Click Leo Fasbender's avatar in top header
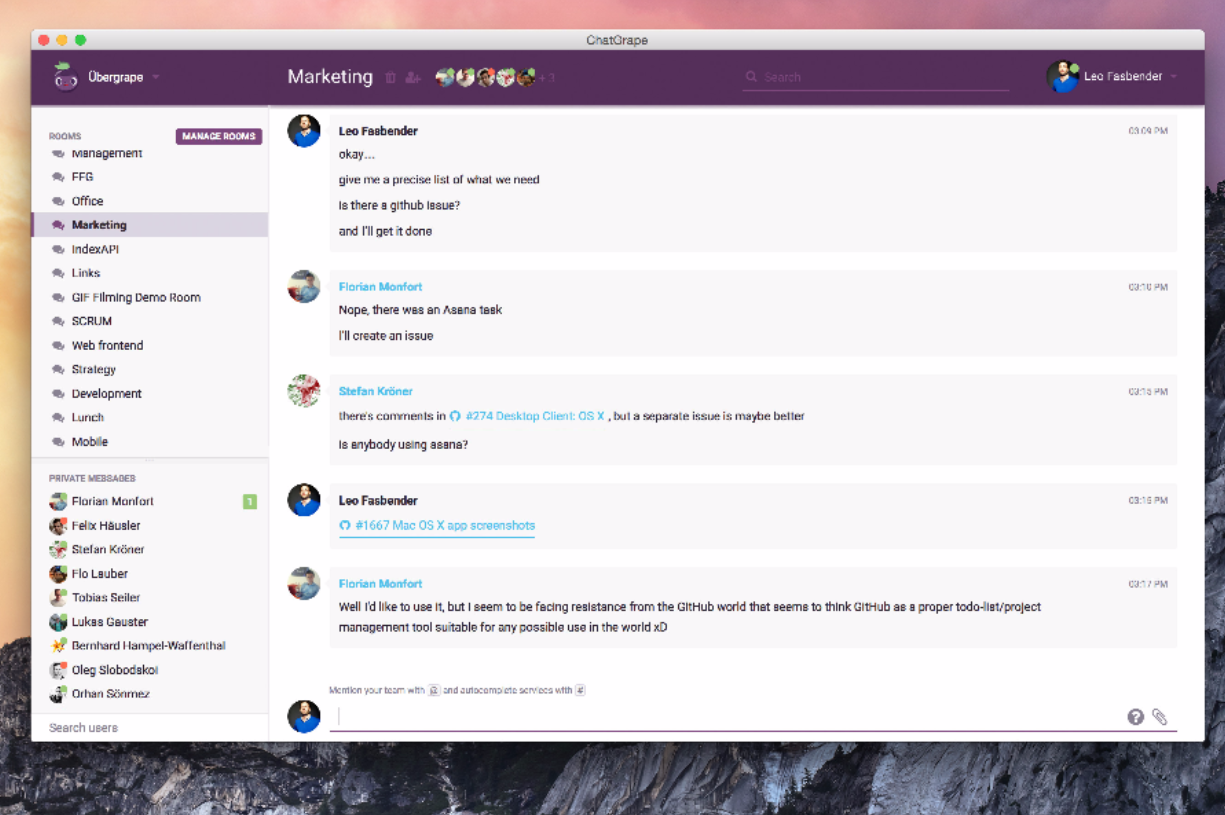Screen dimensions: 1225x815 point(1062,77)
